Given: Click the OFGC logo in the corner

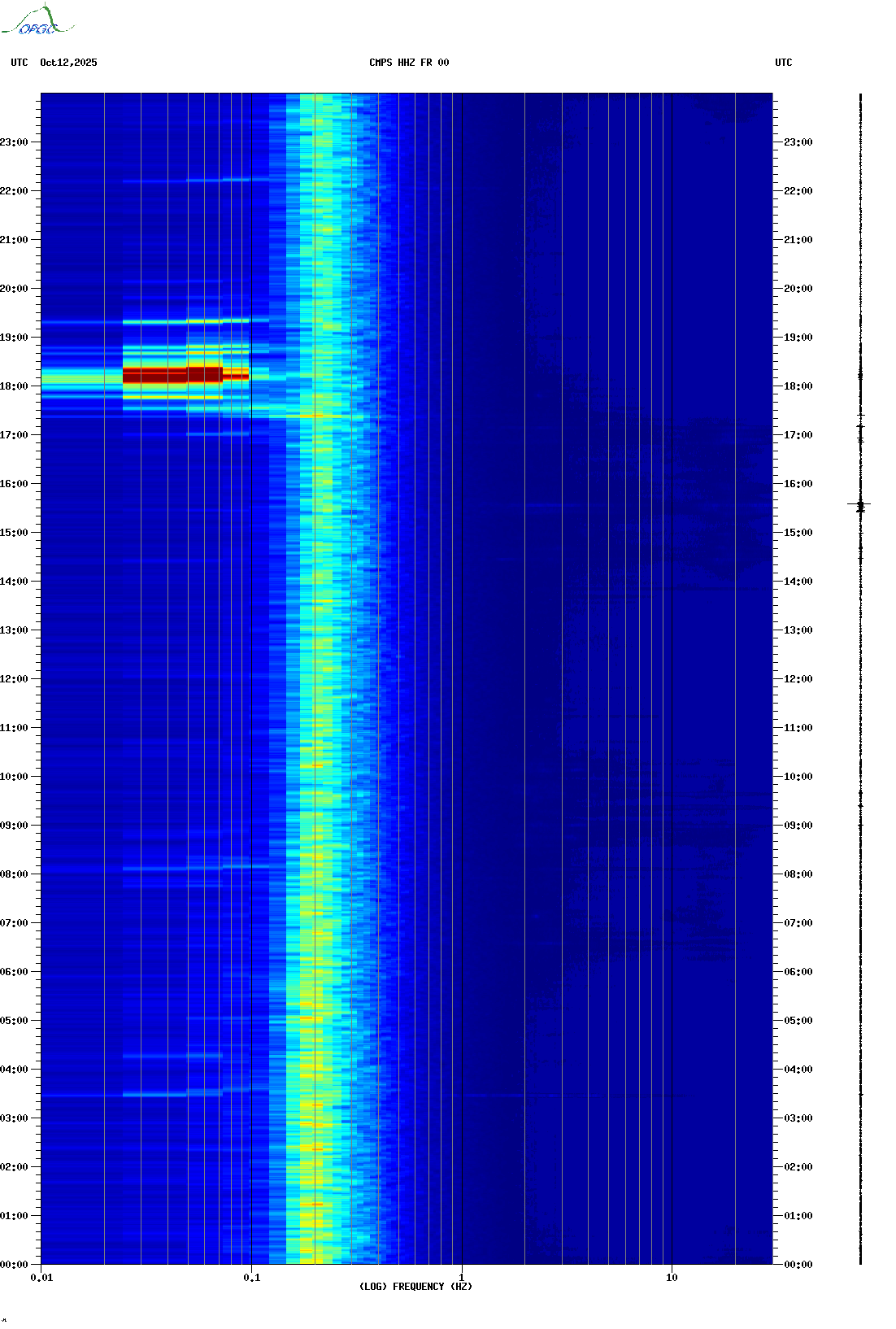Looking at the screenshot, I should pyautogui.click(x=37, y=20).
